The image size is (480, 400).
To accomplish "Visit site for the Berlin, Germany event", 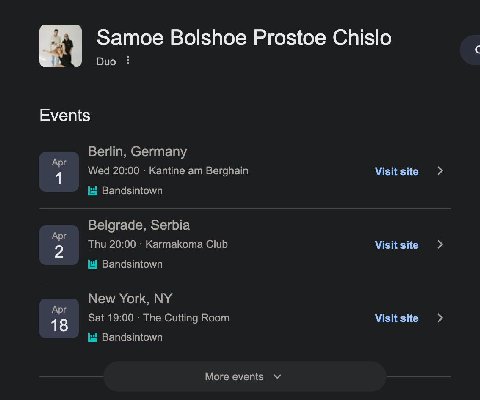I will pyautogui.click(x=397, y=171).
